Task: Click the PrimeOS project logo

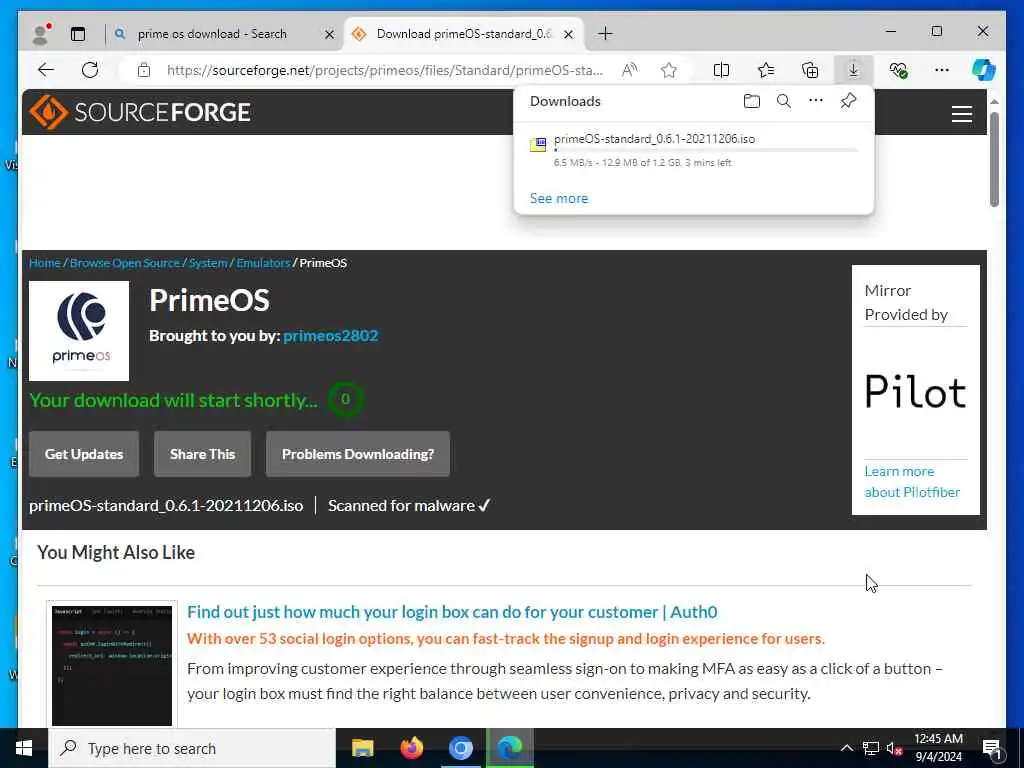Action: click(79, 331)
